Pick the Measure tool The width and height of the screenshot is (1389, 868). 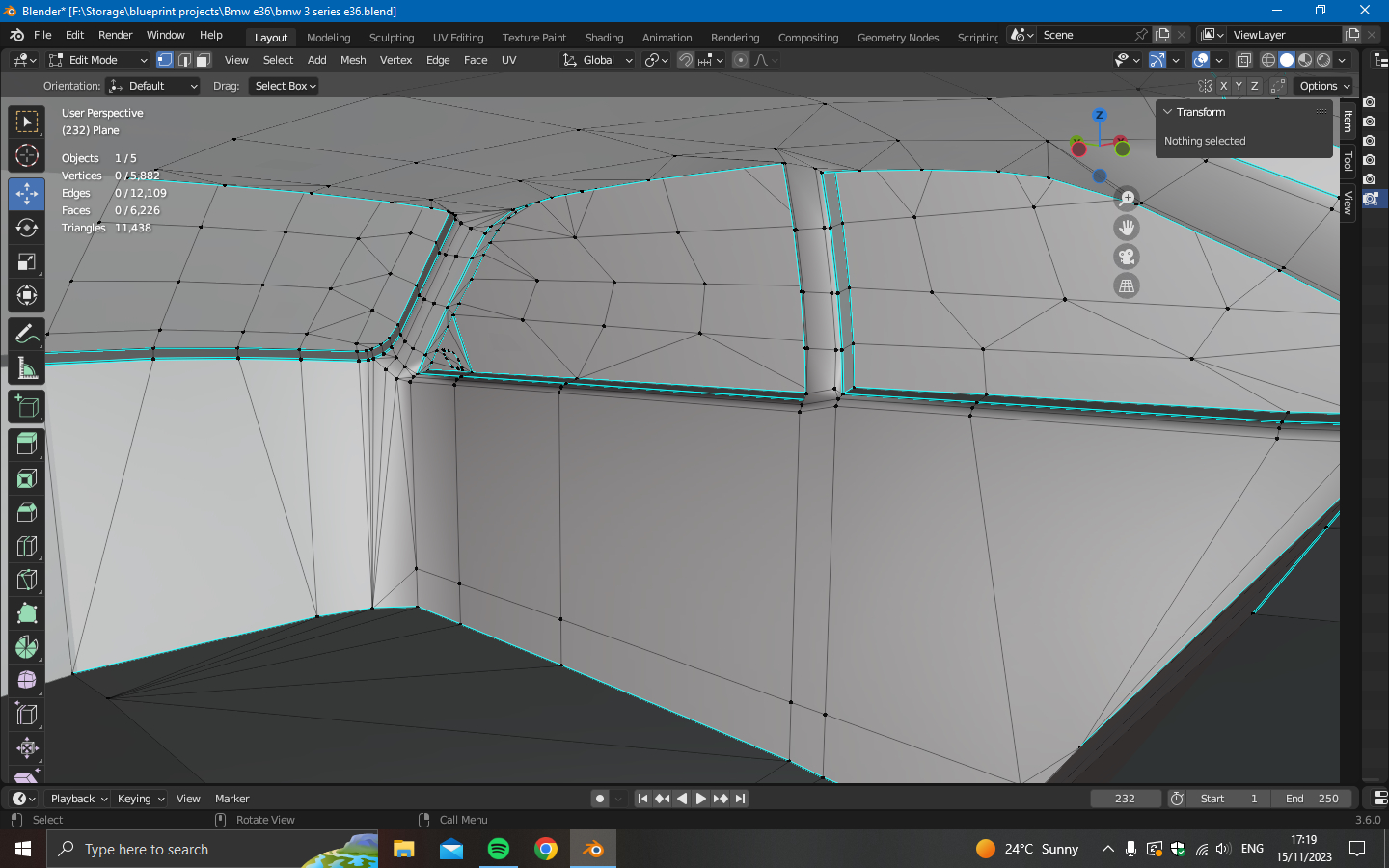click(x=27, y=368)
